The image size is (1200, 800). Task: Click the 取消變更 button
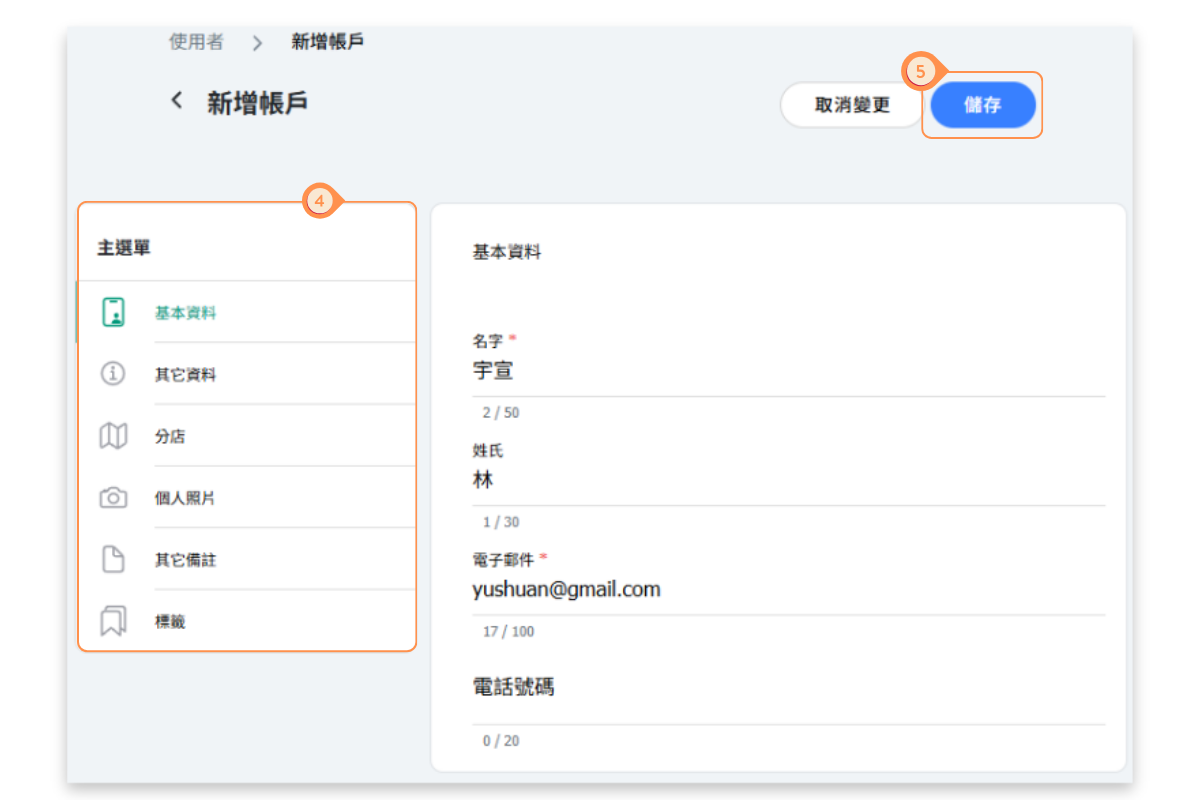click(851, 105)
